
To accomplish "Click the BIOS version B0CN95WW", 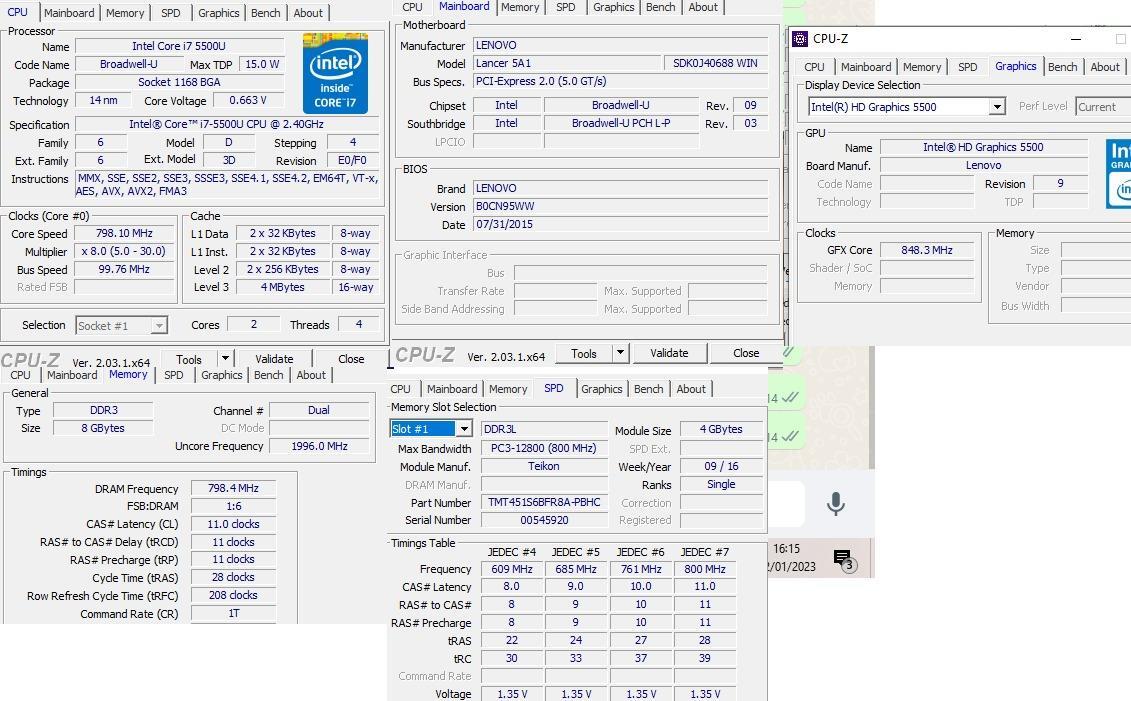I will (620, 206).
